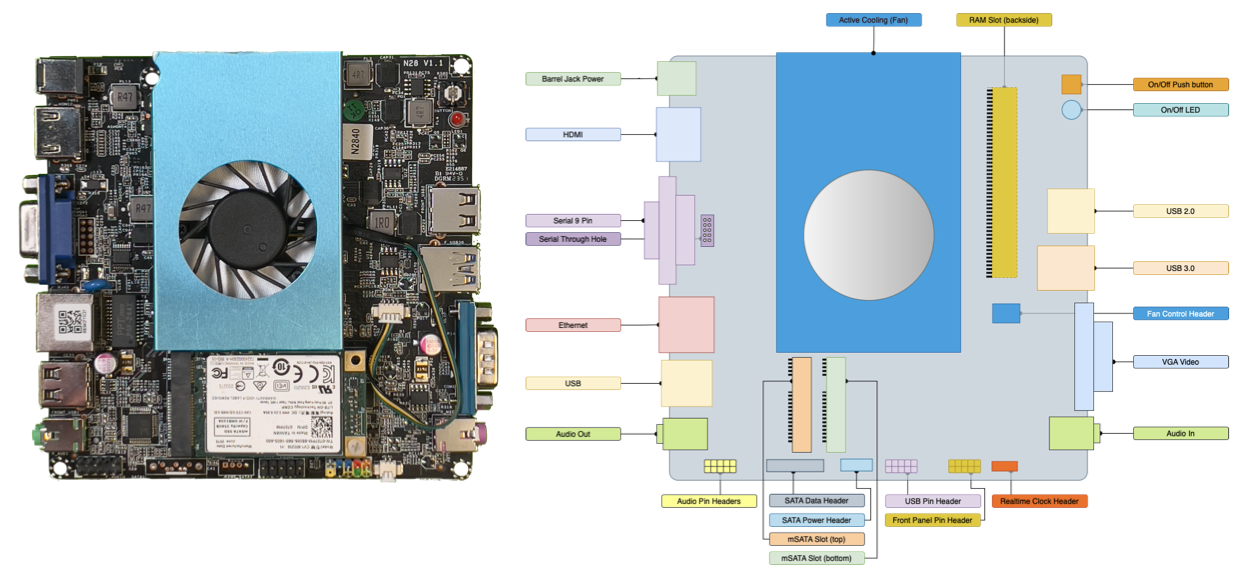This screenshot has width=1252, height=577.
Task: Click the Barrel Jack Power label
Action: [x=572, y=79]
